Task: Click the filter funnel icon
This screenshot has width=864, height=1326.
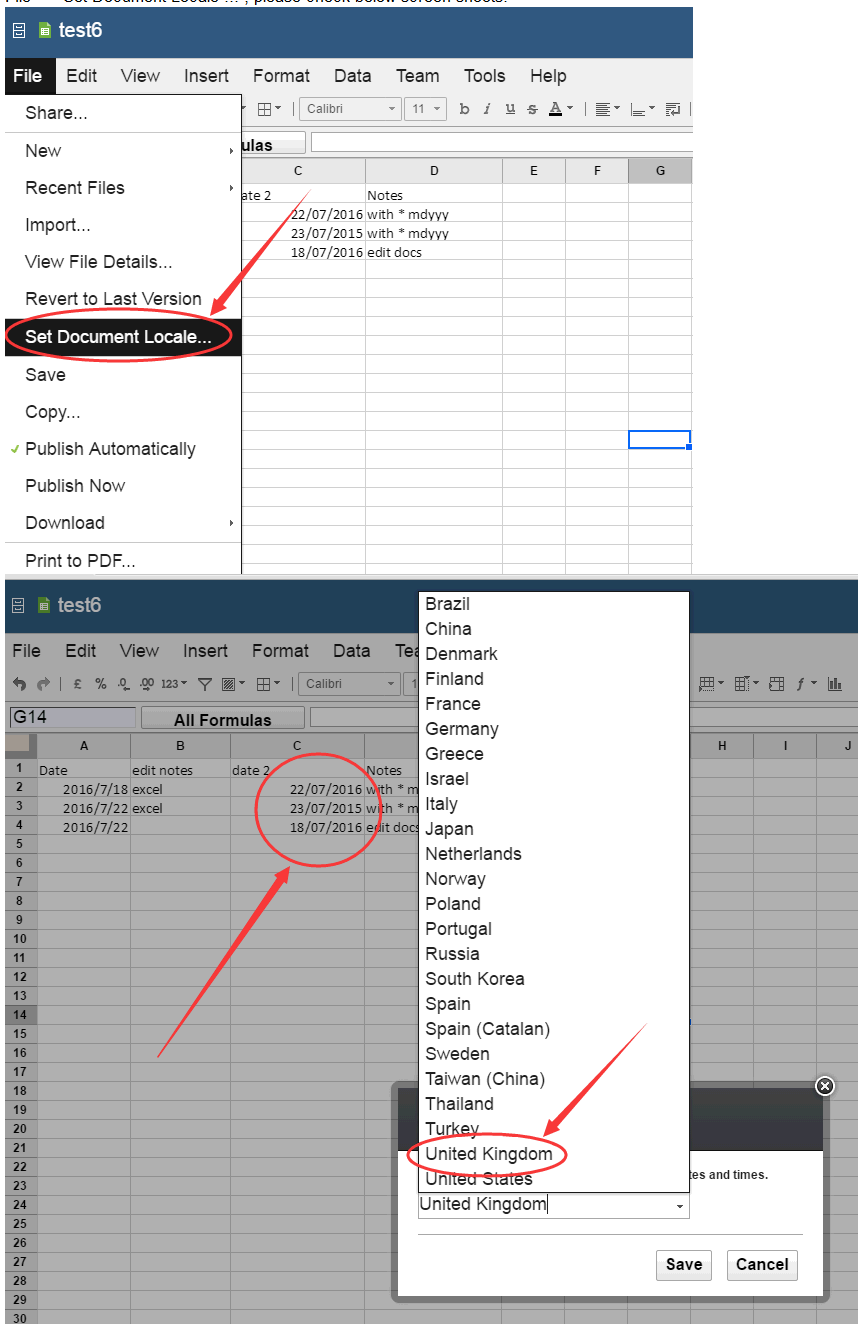Action: pyautogui.click(x=204, y=684)
